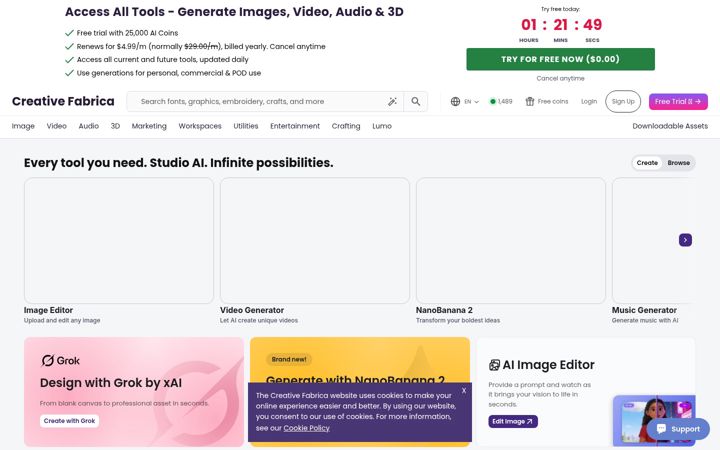Click TRY FOR FREE NOW ($0.00) button
Image resolution: width=720 pixels, height=450 pixels.
(560, 59)
